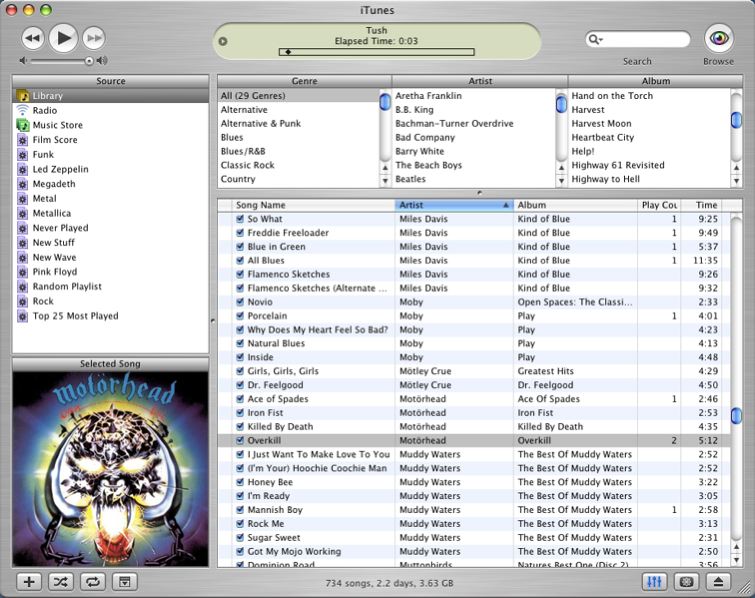The width and height of the screenshot is (755, 598).
Task: Click the display toggle arrow beside Tush
Action: tap(223, 41)
